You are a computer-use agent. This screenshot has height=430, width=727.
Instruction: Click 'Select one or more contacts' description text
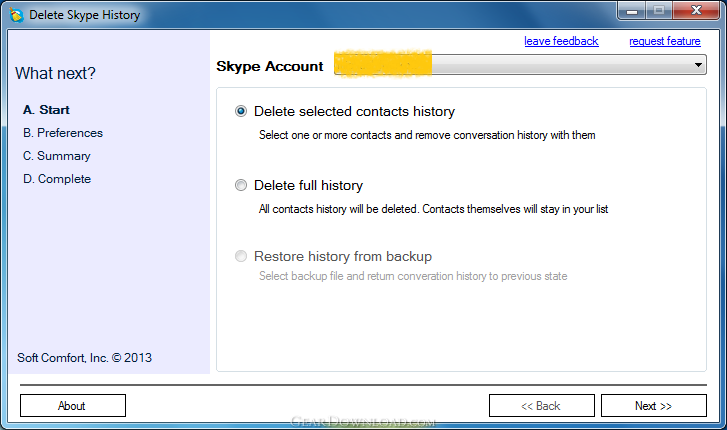(x=427, y=135)
